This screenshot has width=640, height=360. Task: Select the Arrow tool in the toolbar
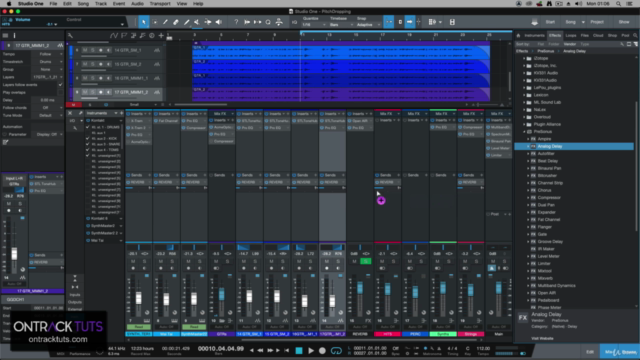coord(144,22)
